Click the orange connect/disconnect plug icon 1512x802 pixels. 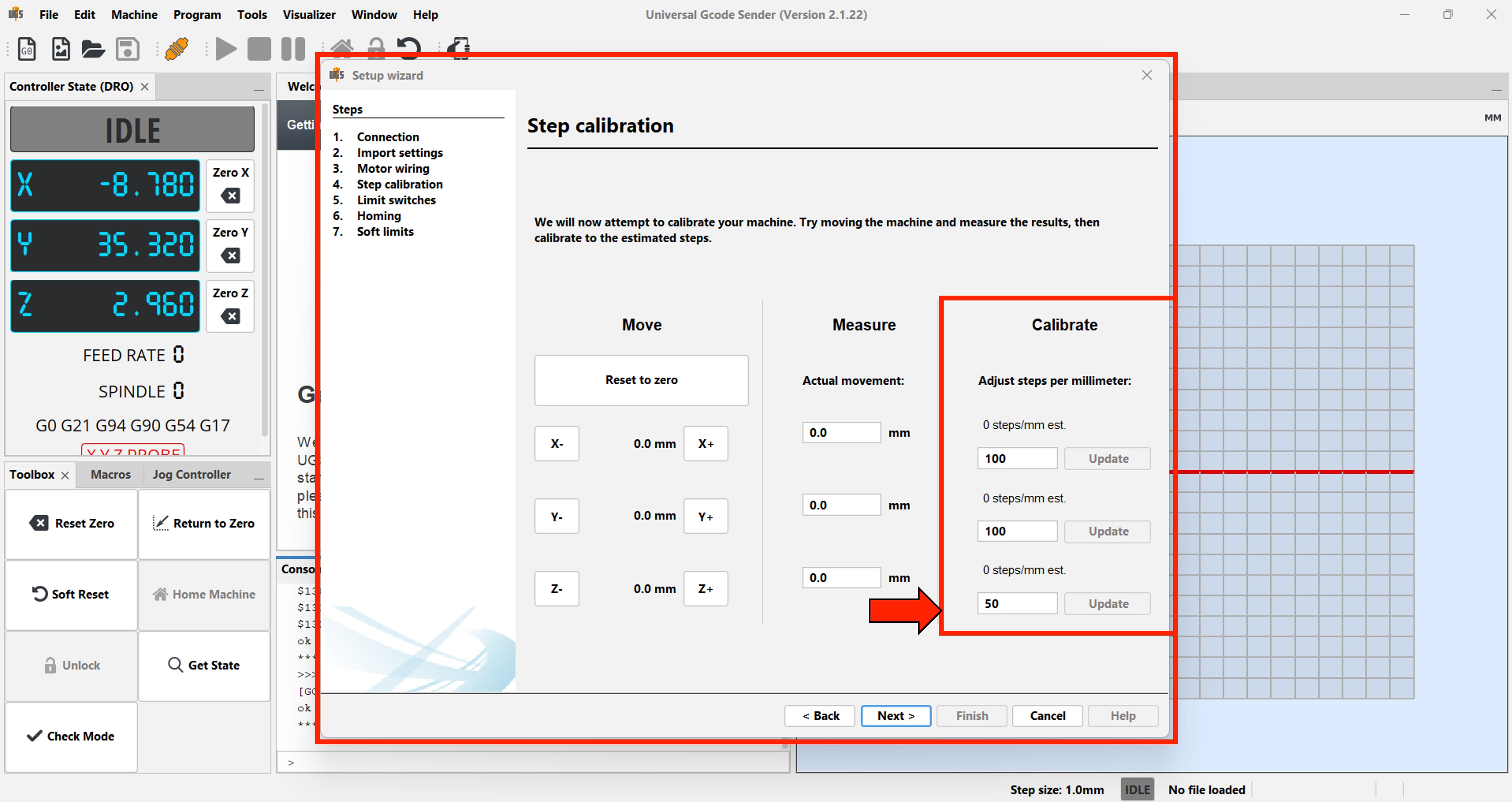pyautogui.click(x=177, y=49)
